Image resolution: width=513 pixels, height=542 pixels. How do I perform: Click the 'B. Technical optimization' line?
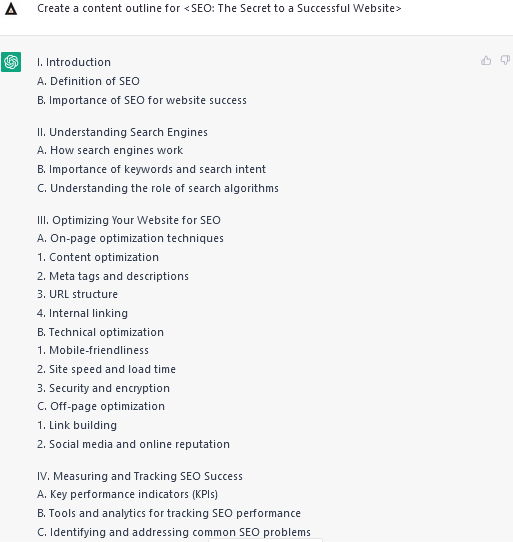click(x=100, y=332)
